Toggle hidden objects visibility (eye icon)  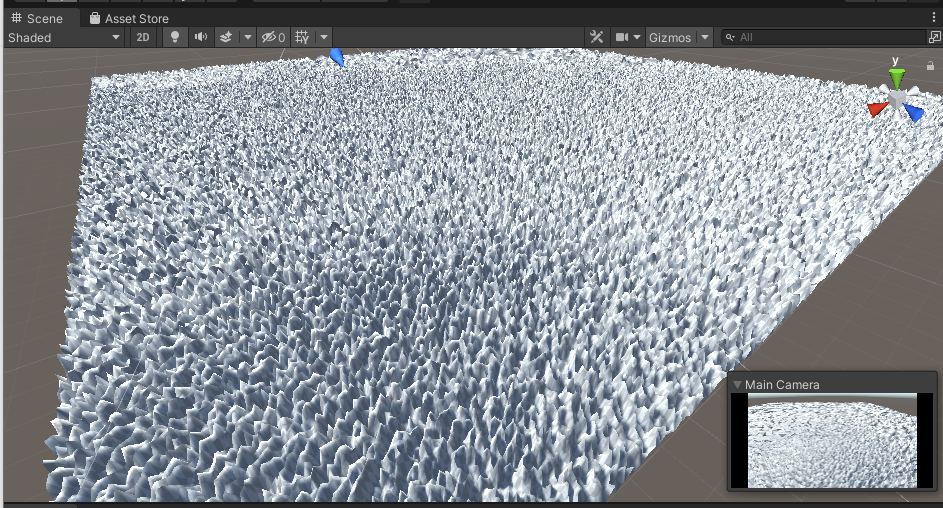coord(273,37)
